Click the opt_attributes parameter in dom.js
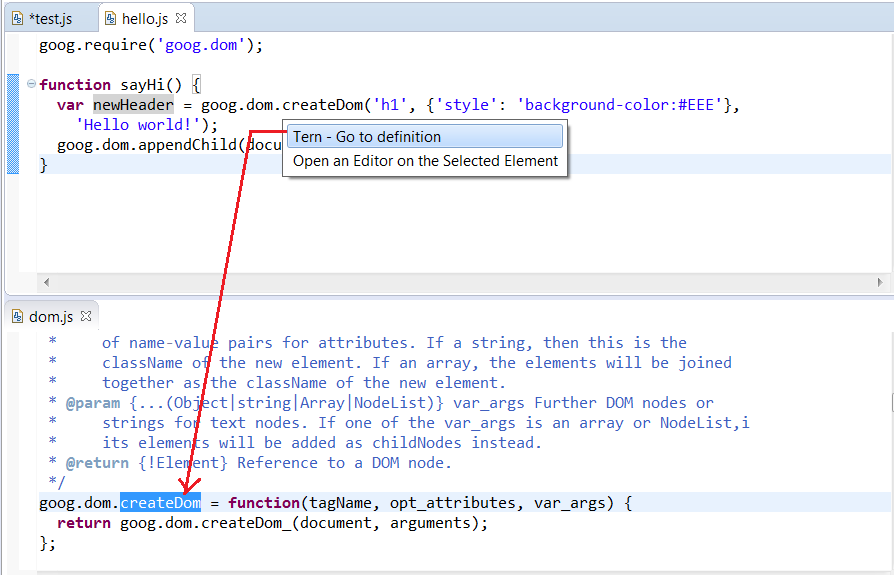The height and width of the screenshot is (575, 894). tap(453, 503)
